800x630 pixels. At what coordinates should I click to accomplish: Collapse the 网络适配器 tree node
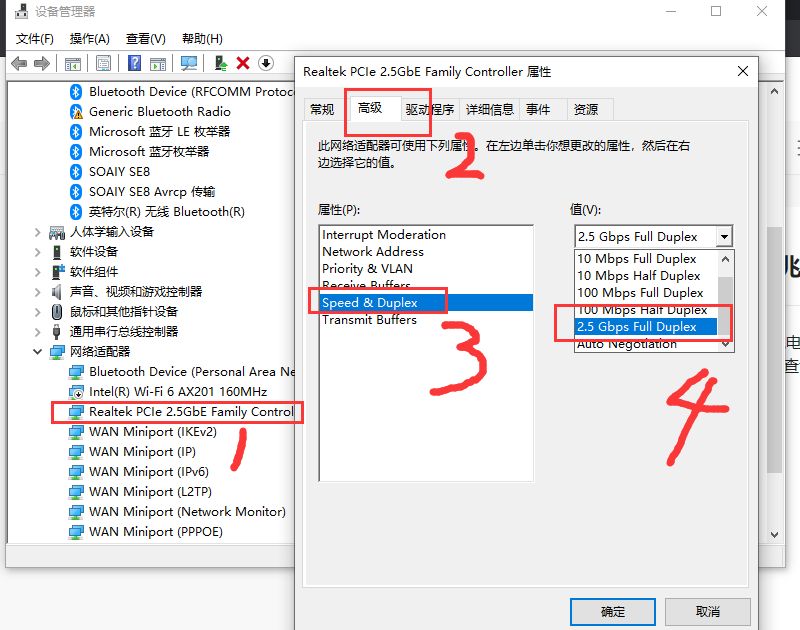point(39,352)
